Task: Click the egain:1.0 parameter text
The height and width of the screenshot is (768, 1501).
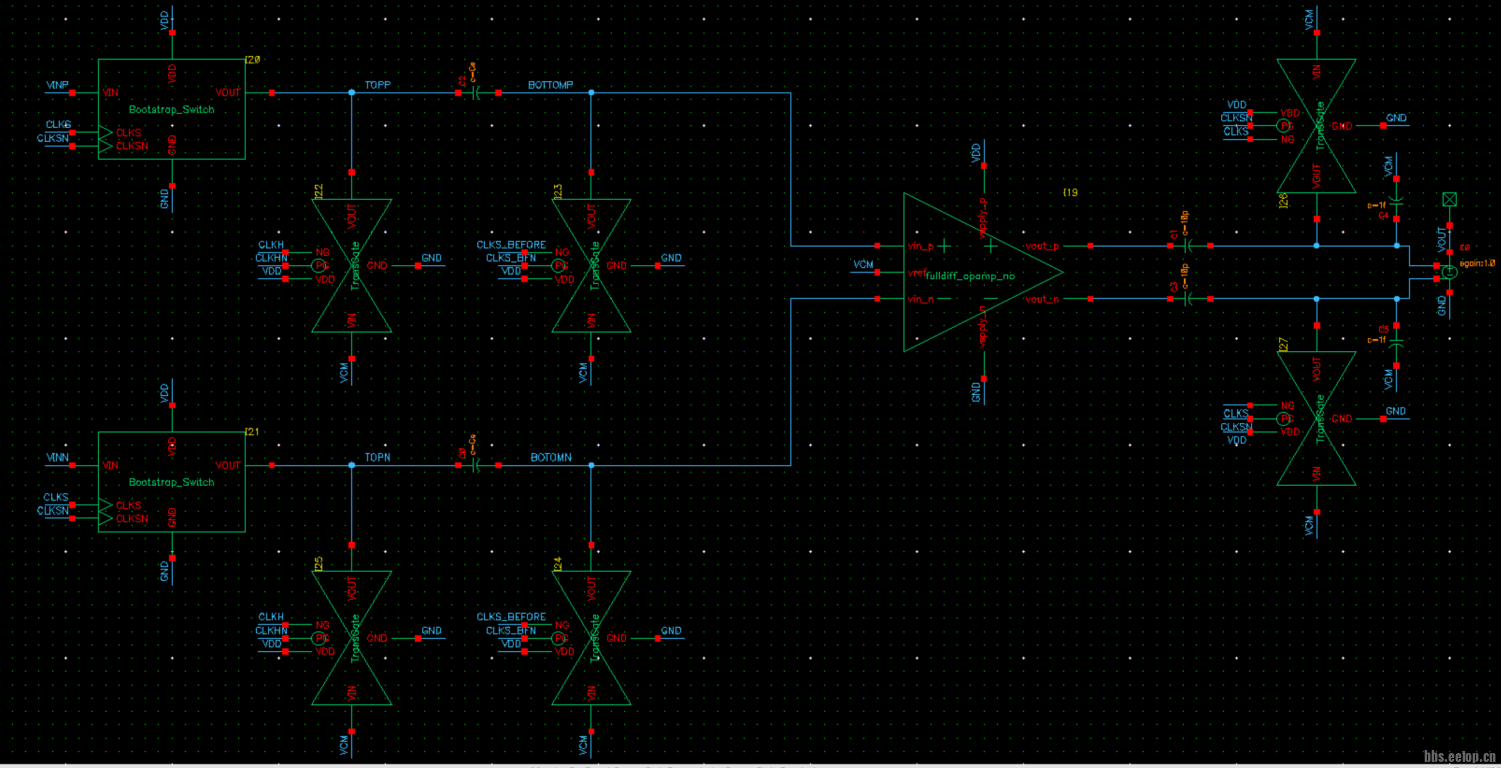Action: click(x=1476, y=263)
